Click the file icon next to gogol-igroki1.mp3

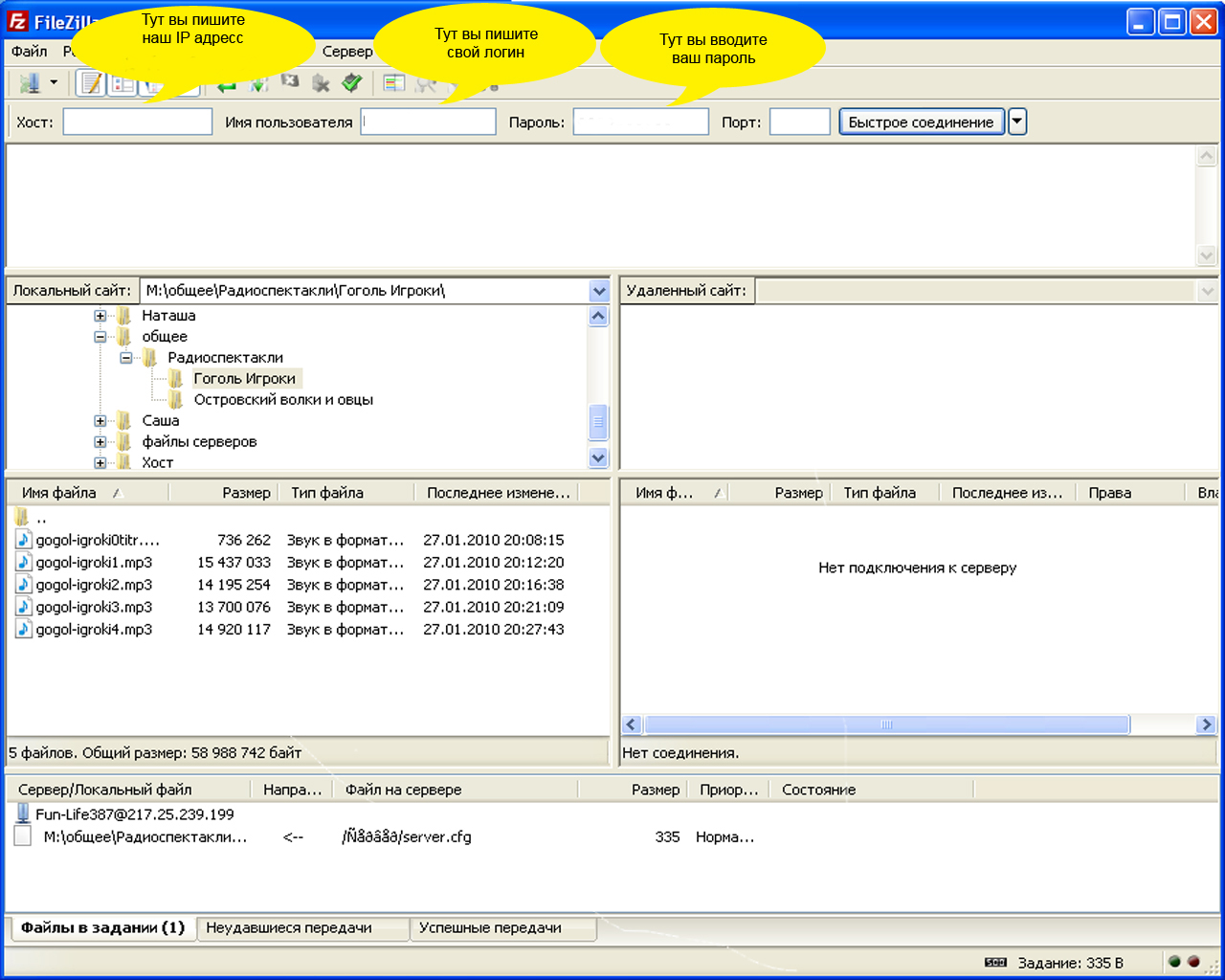(24, 563)
